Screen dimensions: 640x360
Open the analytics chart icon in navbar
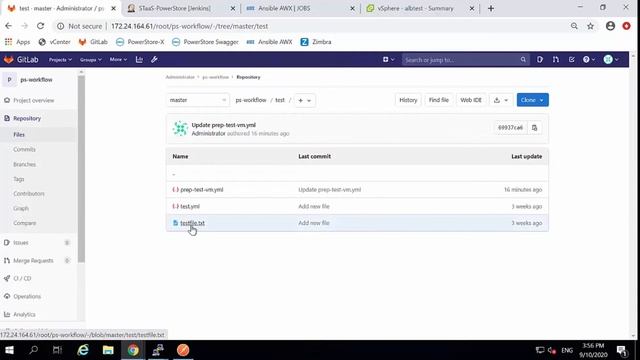point(139,60)
